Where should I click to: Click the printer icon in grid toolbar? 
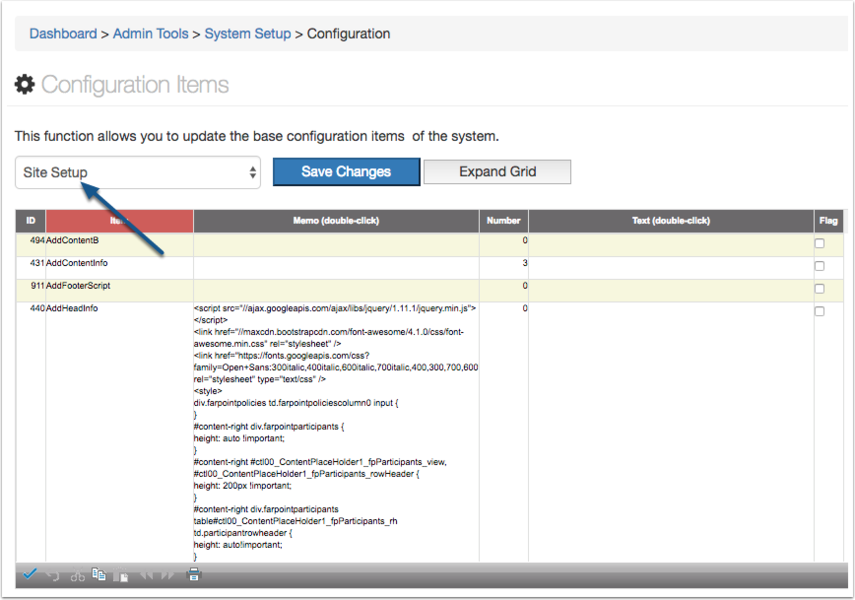[x=194, y=574]
